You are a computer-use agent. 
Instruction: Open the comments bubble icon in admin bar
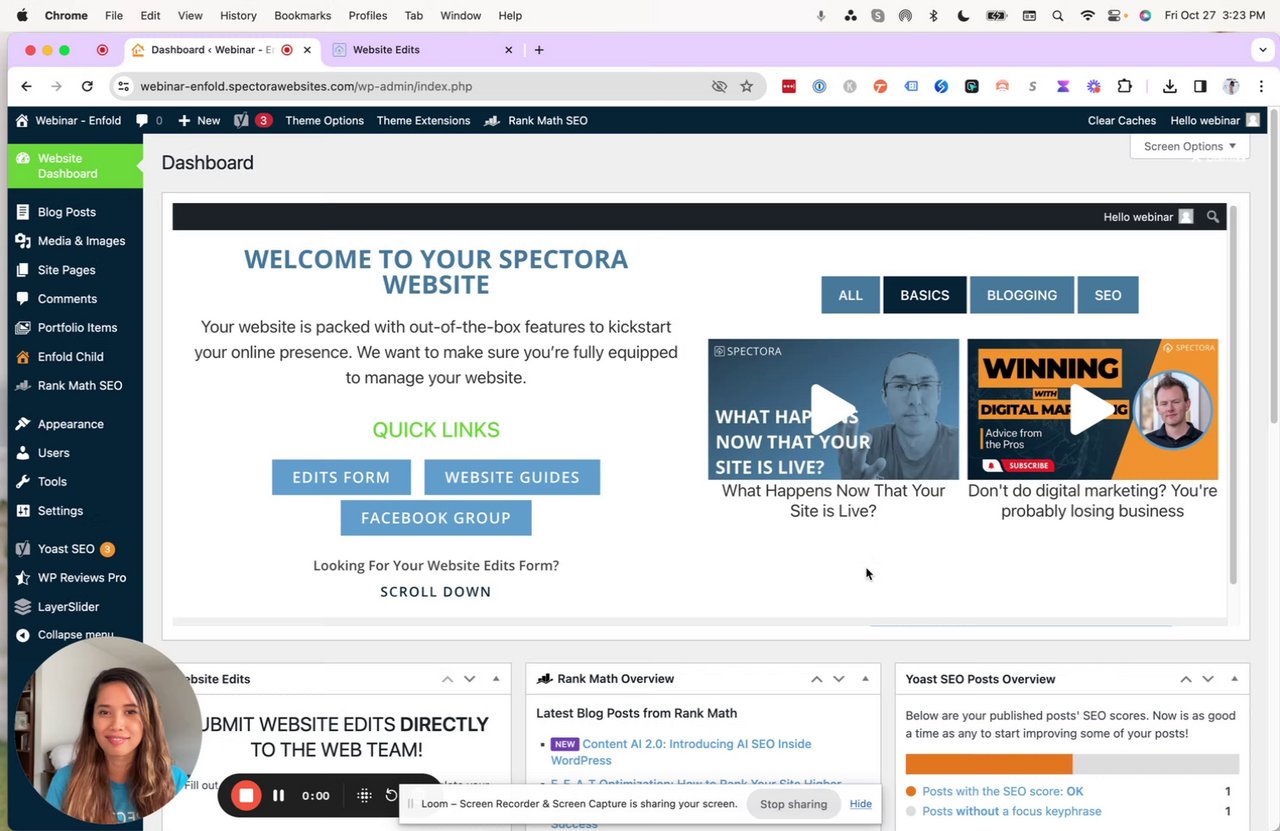148,120
